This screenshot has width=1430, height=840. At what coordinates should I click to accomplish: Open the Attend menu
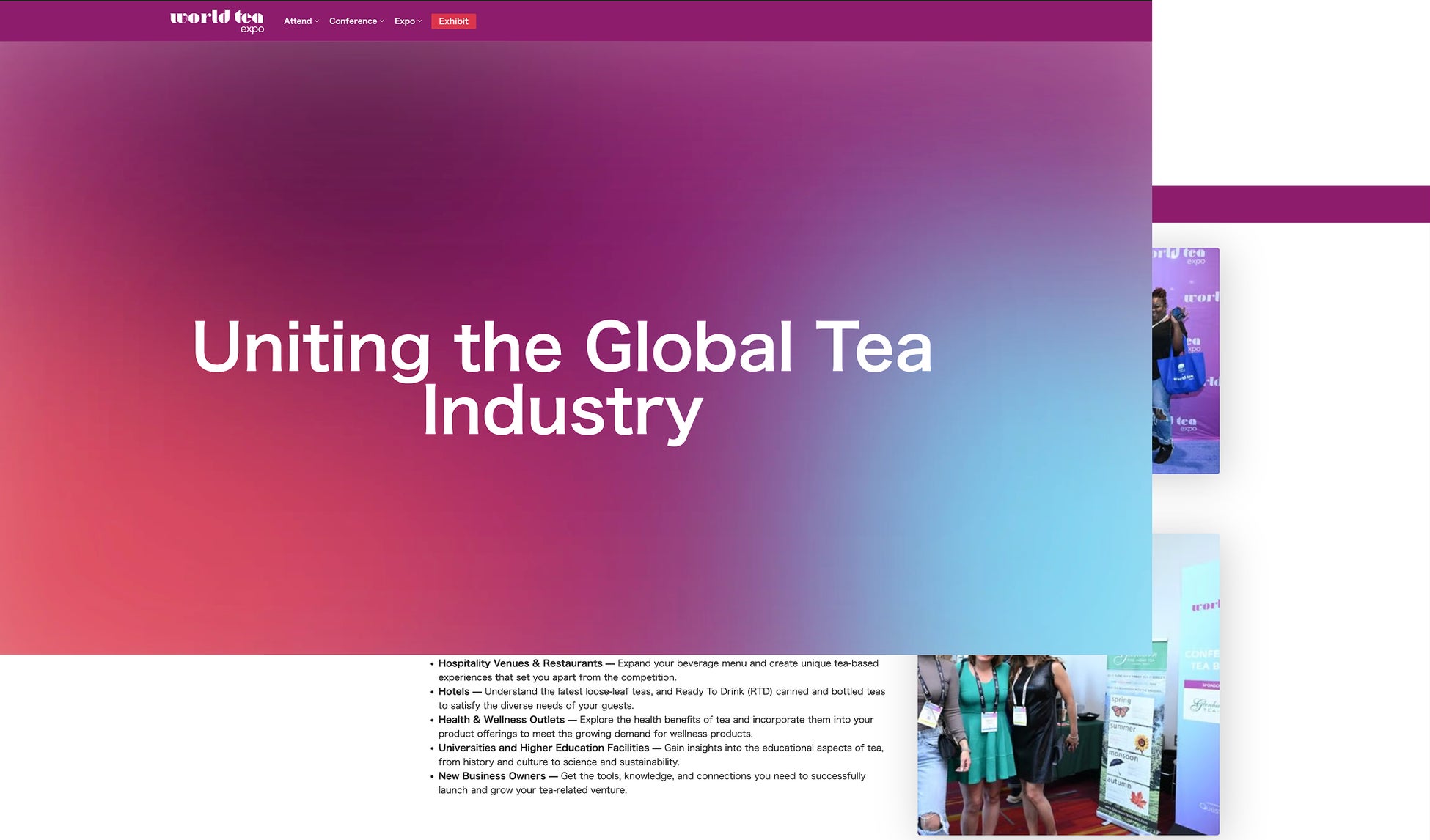coord(298,21)
